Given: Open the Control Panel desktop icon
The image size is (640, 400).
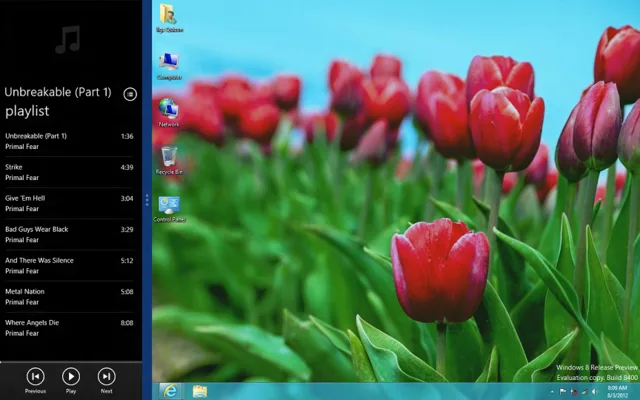Looking at the screenshot, I should (169, 209).
